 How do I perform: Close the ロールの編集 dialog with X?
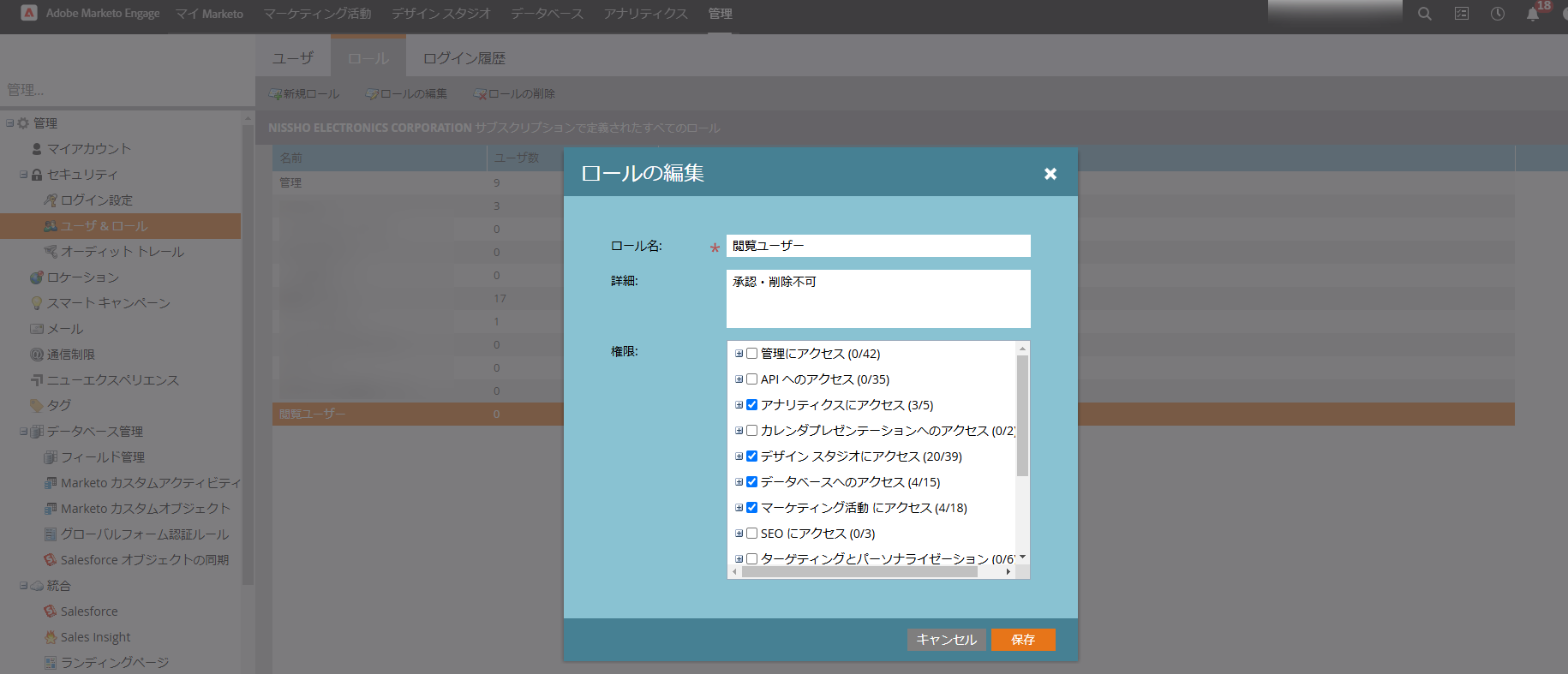1050,174
